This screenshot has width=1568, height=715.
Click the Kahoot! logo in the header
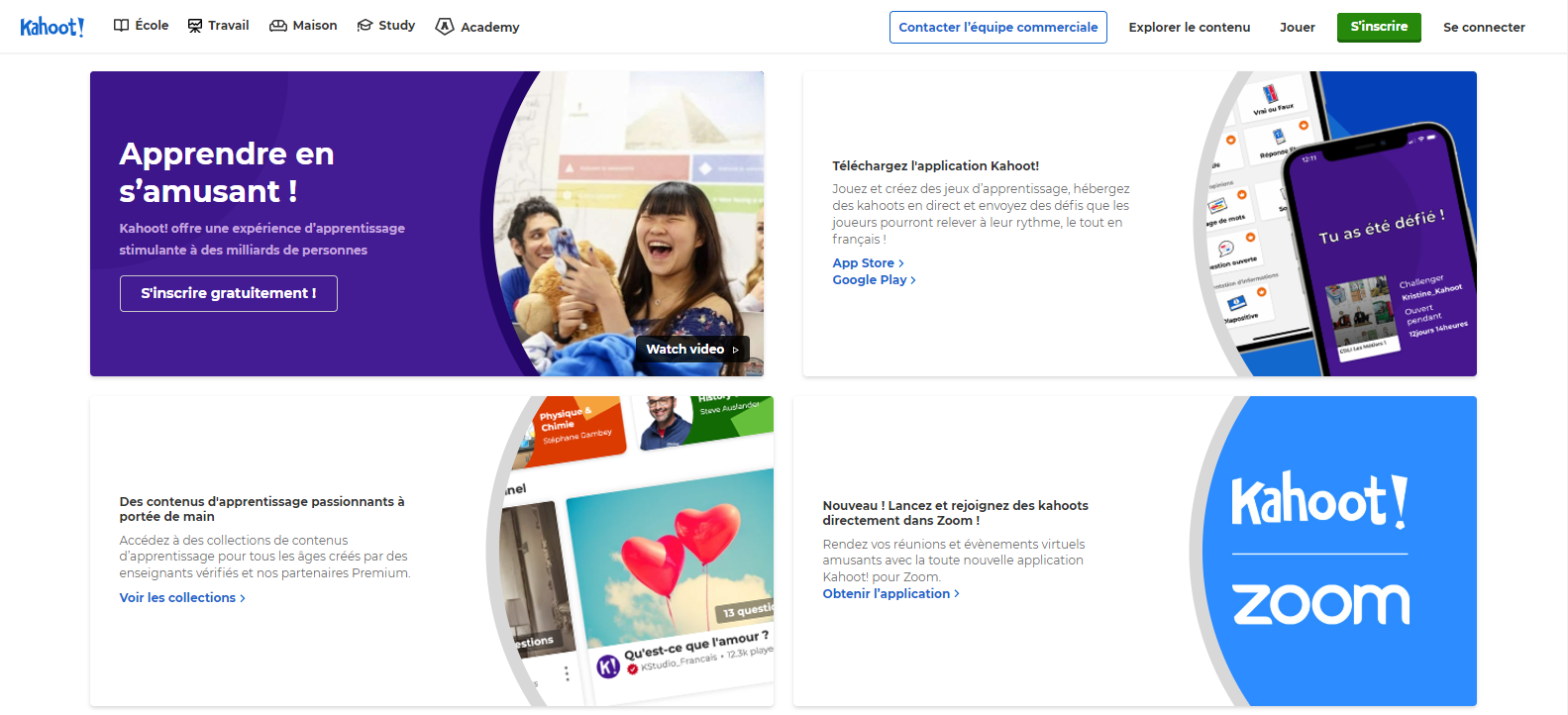click(x=52, y=27)
